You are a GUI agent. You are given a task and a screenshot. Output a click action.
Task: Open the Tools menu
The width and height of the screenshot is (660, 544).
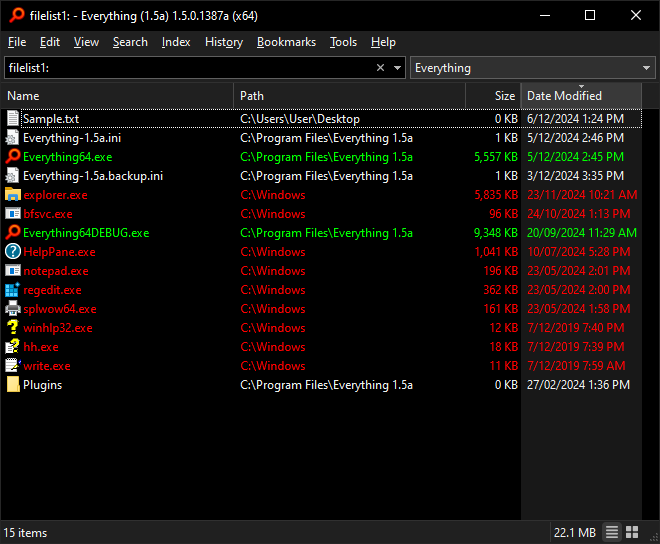pos(343,42)
